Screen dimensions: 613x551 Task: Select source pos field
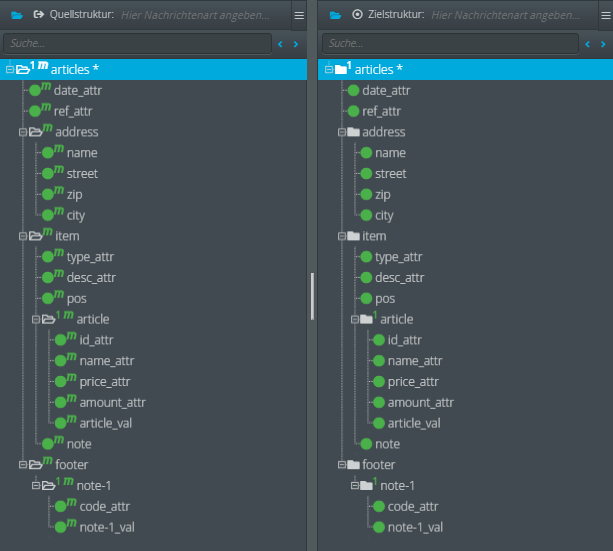click(77, 299)
